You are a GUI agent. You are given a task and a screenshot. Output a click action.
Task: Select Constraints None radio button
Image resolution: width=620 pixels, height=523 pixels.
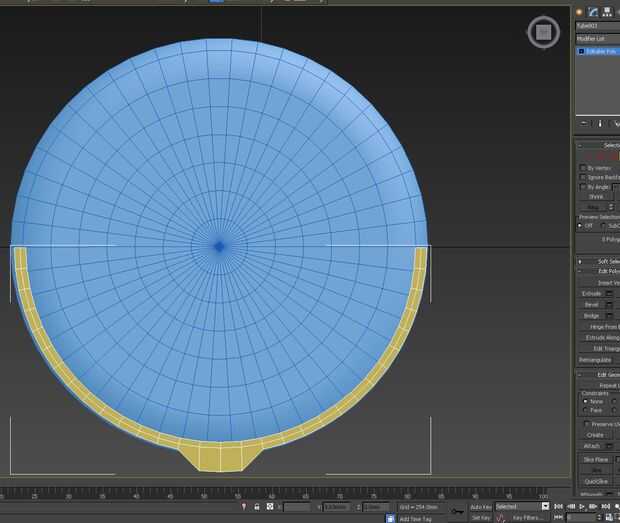coord(586,401)
